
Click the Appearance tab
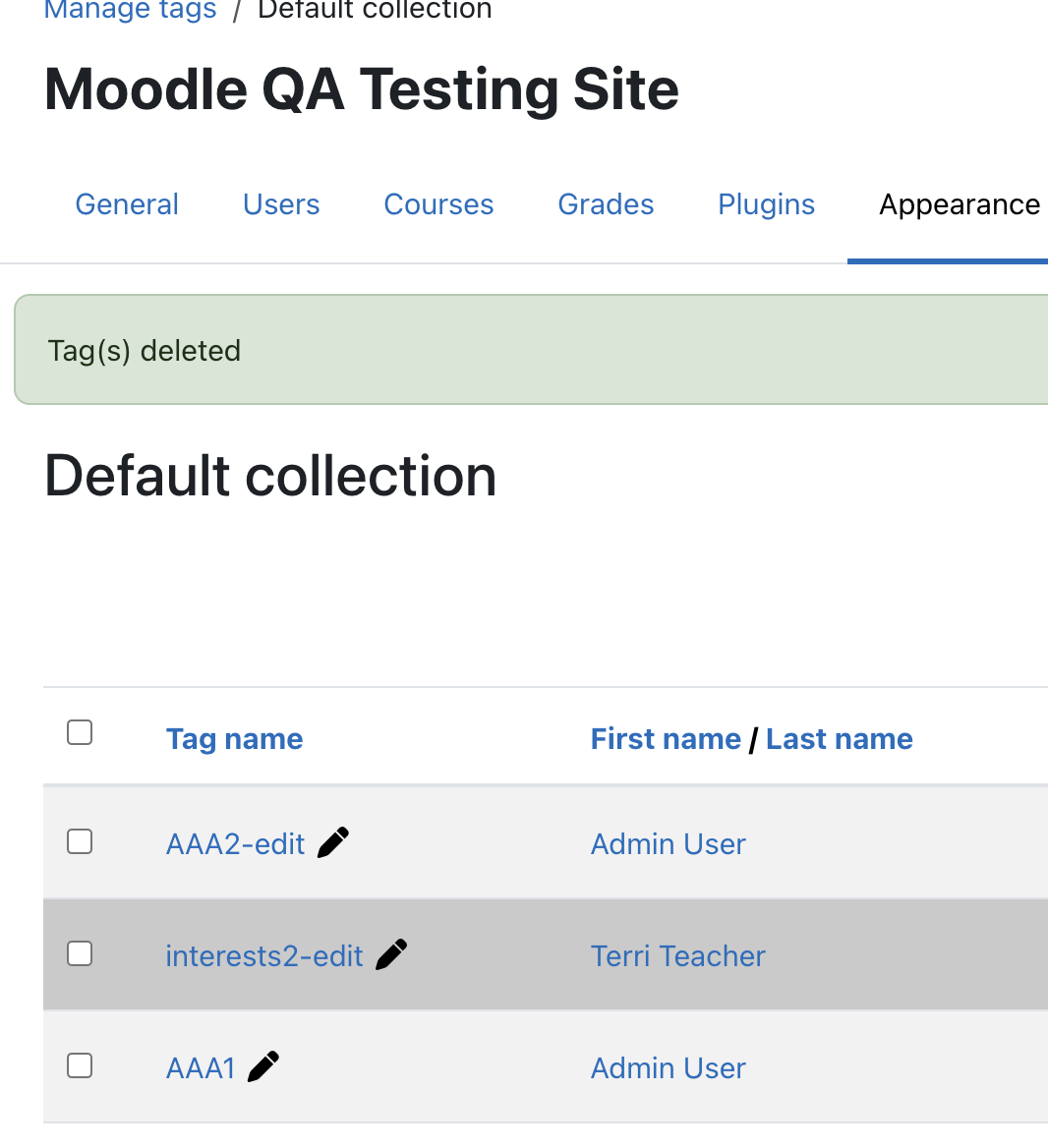pyautogui.click(x=960, y=204)
